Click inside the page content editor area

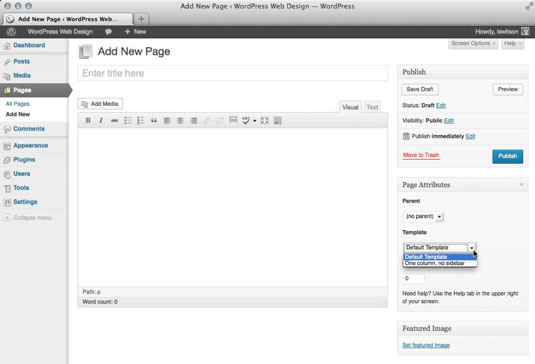pyautogui.click(x=233, y=207)
